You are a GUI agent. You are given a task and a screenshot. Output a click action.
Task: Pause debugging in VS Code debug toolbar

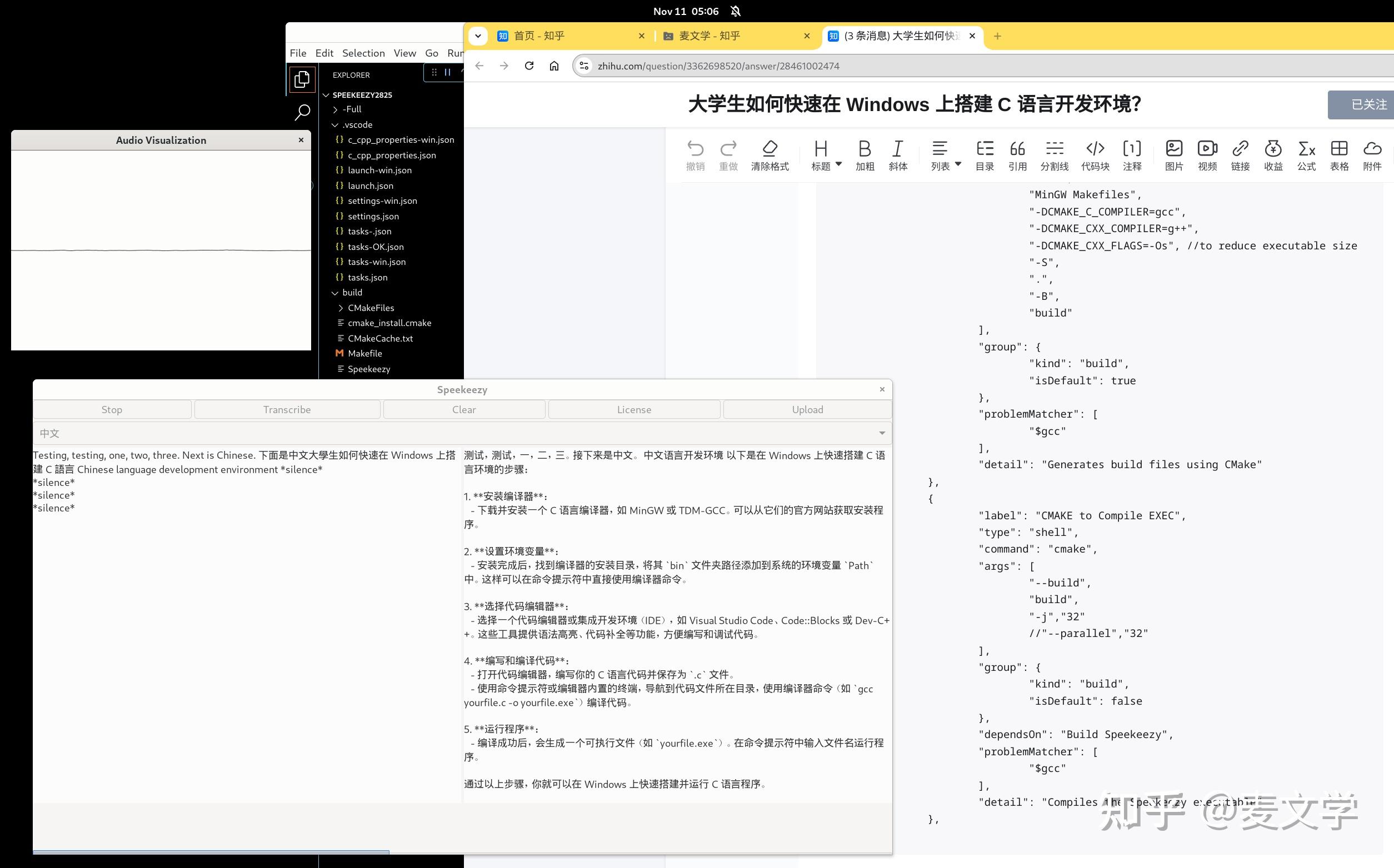click(447, 72)
